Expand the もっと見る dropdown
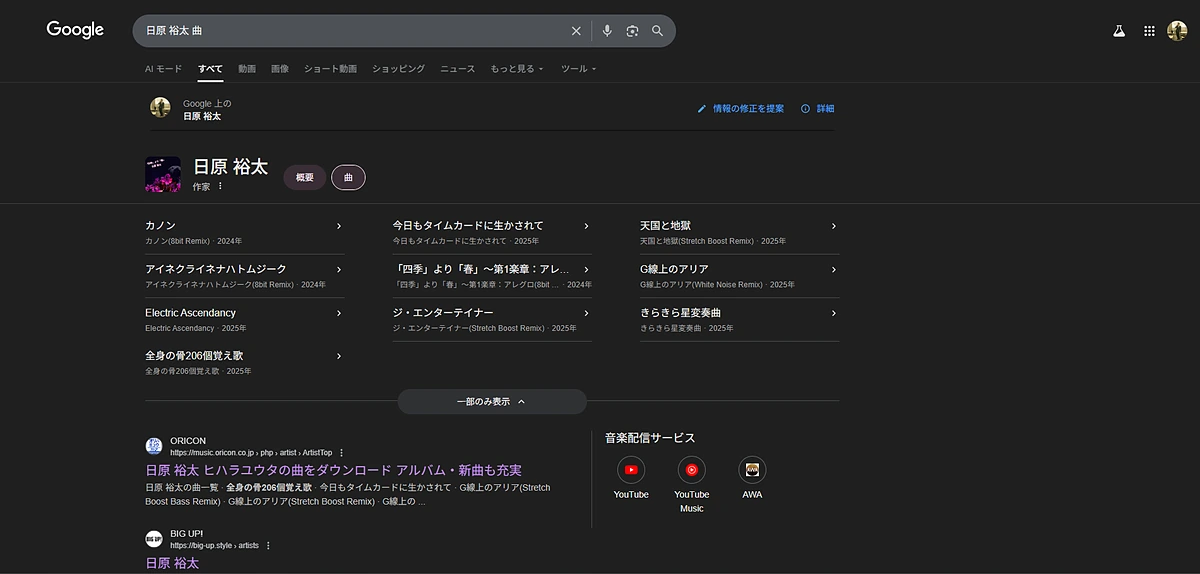Image resolution: width=1200 pixels, height=574 pixels. 516,69
